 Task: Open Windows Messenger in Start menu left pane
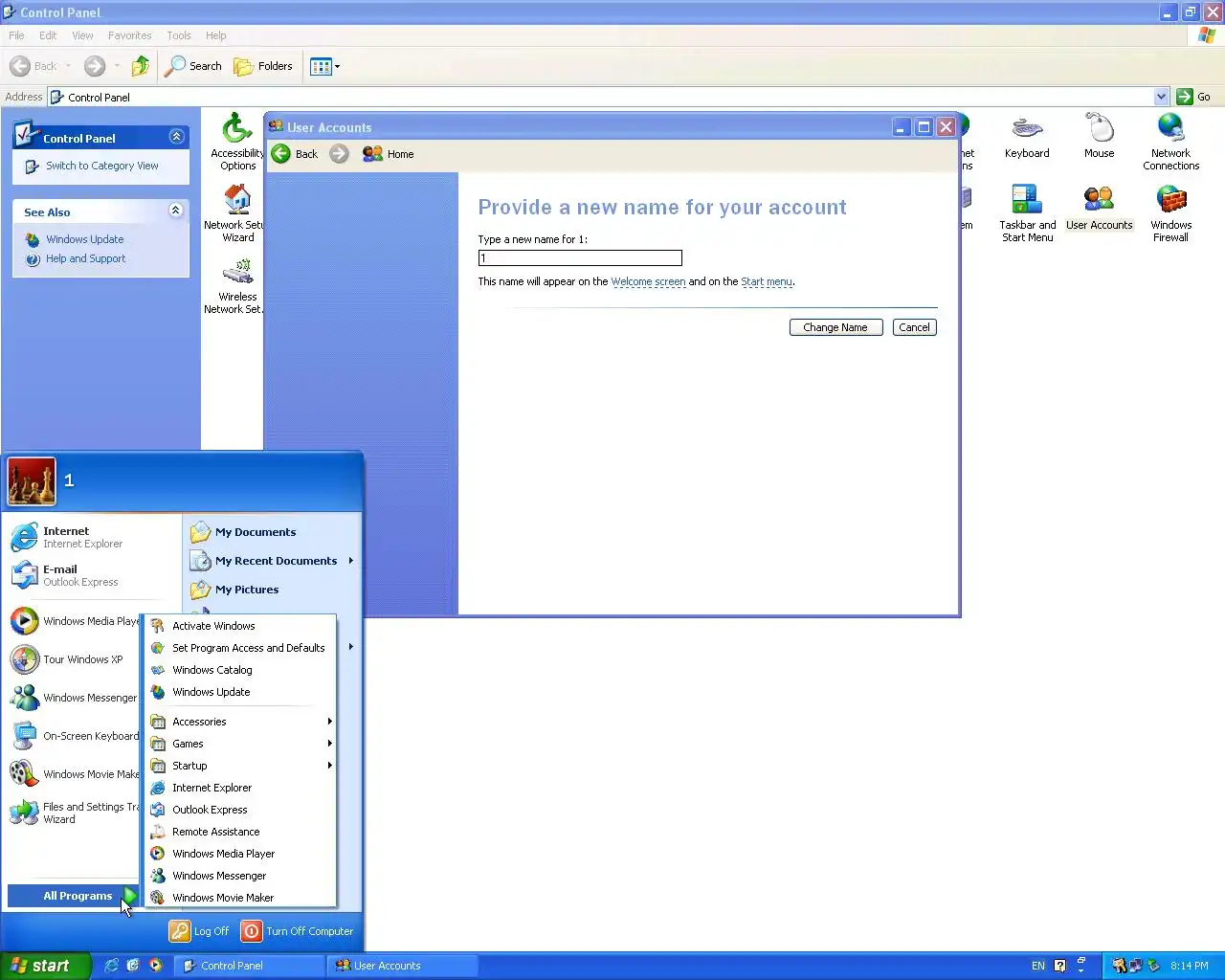click(74, 698)
